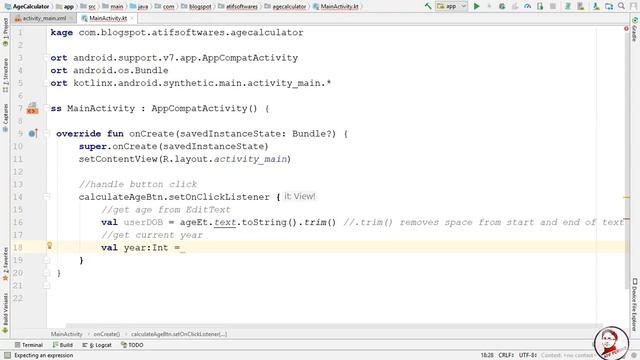This screenshot has height=360, width=640.
Task: Collapse the setOnClickListener lambda fold on line 14
Action: pyautogui.click(x=47, y=197)
